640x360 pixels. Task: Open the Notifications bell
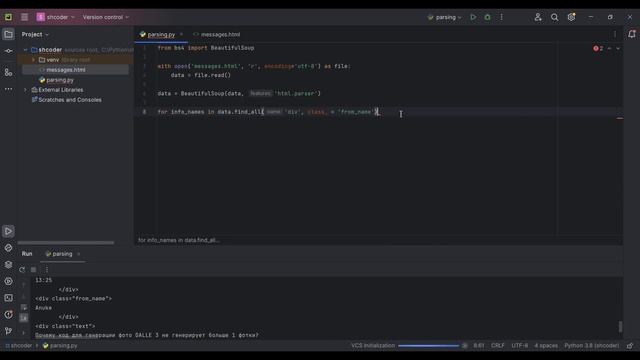[x=631, y=34]
